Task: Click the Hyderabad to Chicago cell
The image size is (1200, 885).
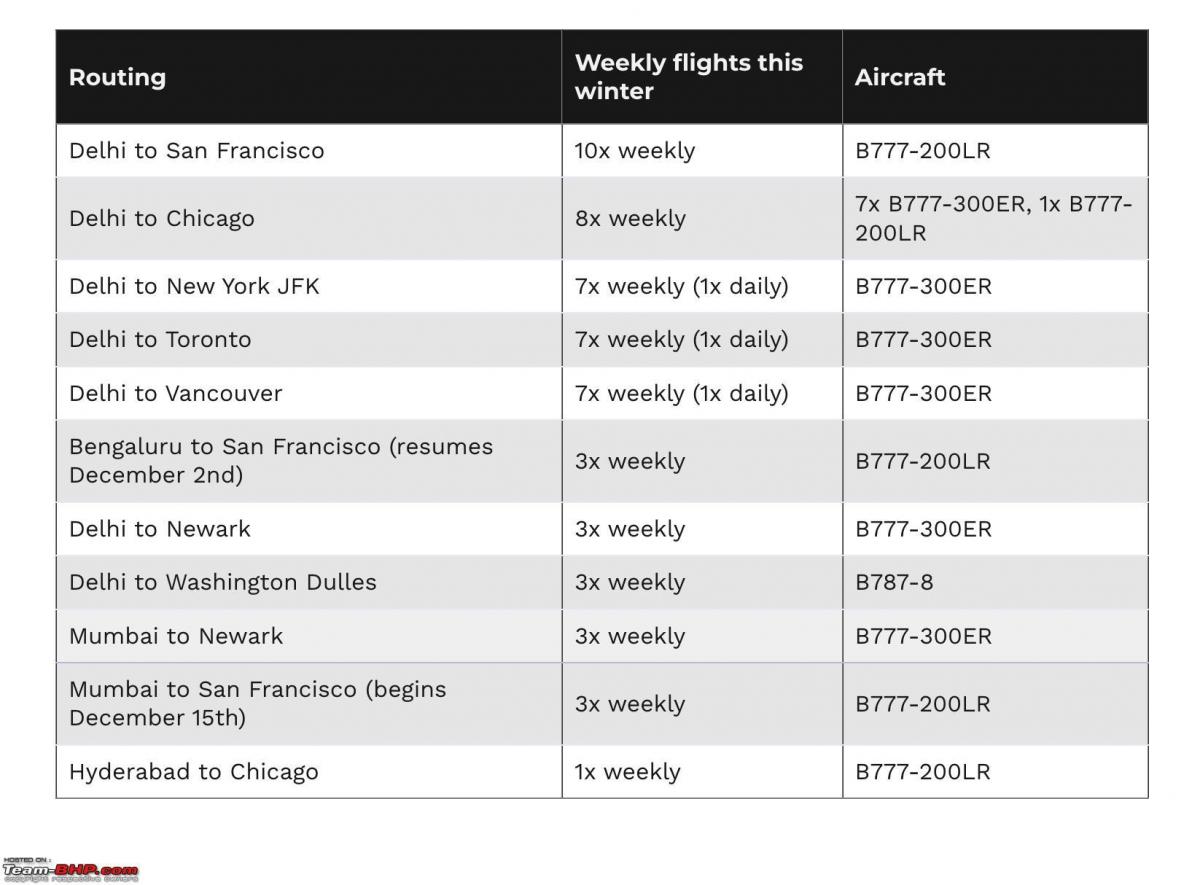Action: point(308,772)
